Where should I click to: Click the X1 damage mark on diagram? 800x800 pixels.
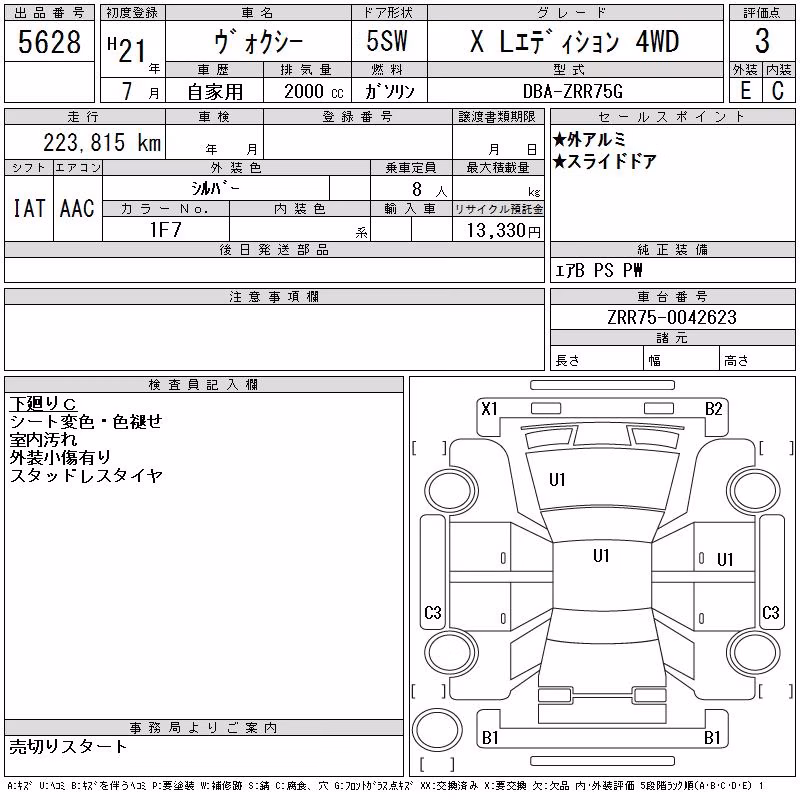489,409
